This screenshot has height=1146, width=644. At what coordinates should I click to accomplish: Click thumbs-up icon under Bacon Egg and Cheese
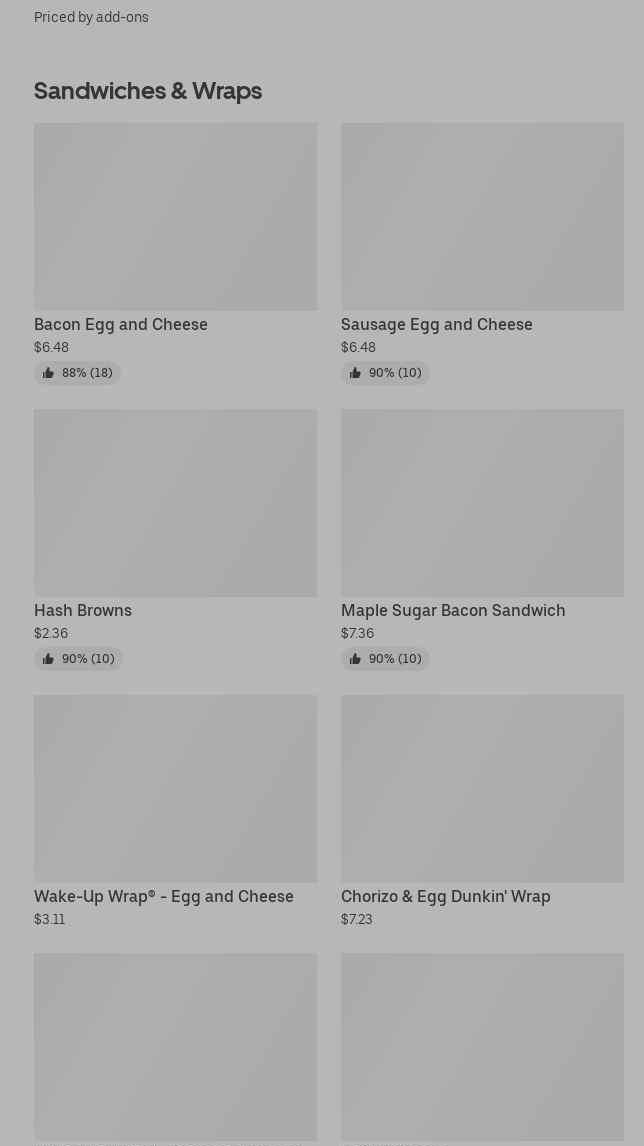tap(48, 373)
